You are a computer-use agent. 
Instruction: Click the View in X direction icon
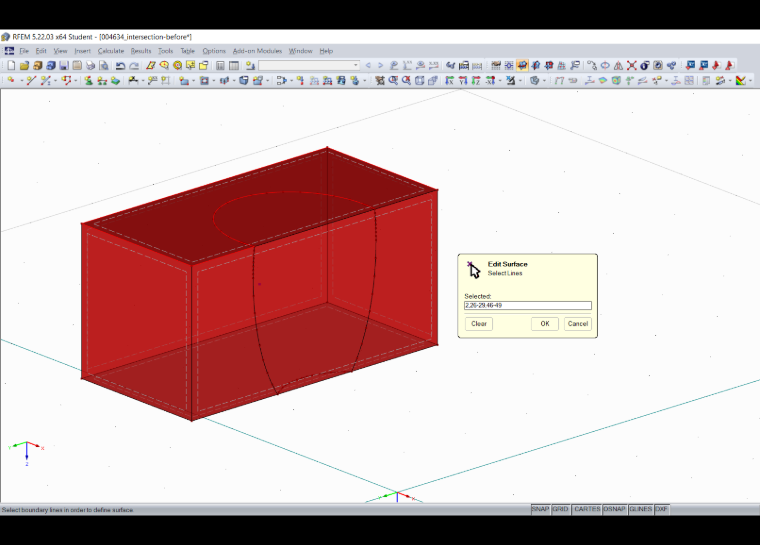(450, 80)
